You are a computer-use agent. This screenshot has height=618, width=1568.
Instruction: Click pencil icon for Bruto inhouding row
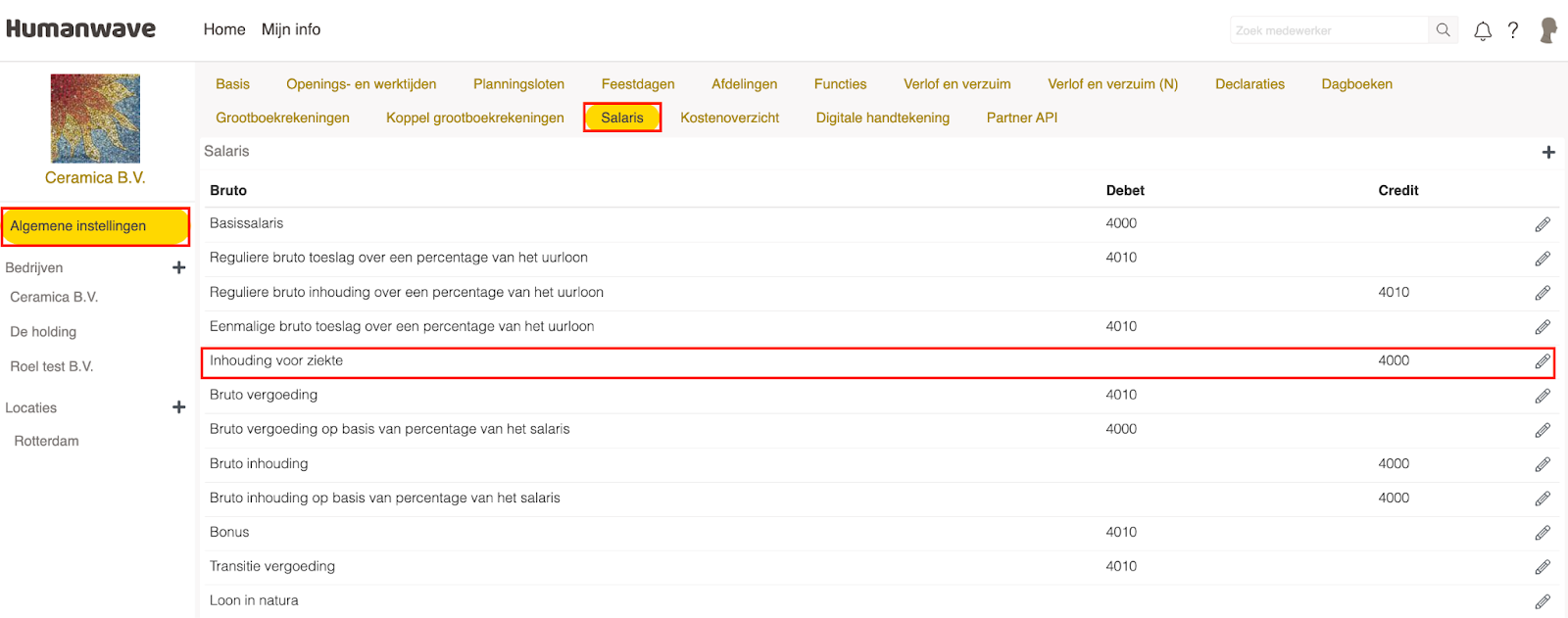1543,464
